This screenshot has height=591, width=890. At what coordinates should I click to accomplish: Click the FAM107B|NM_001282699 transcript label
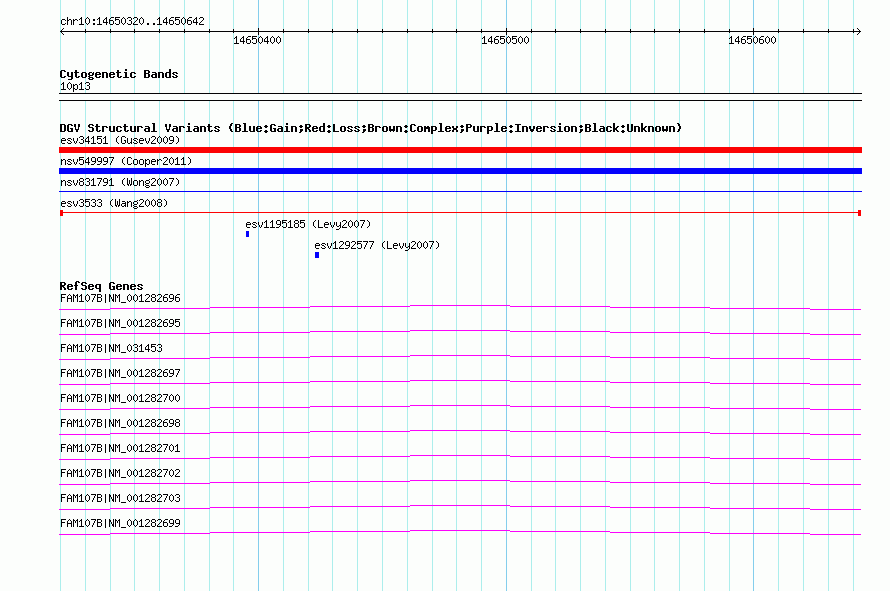pos(120,523)
